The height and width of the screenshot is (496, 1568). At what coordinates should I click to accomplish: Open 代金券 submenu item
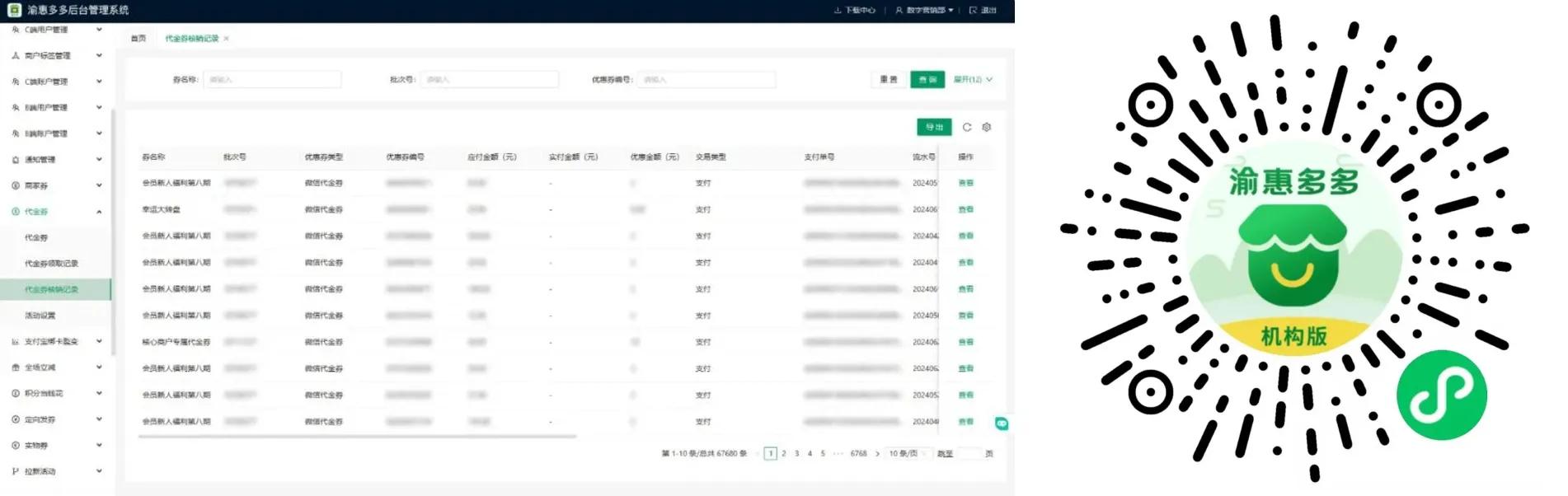pyautogui.click(x=36, y=237)
